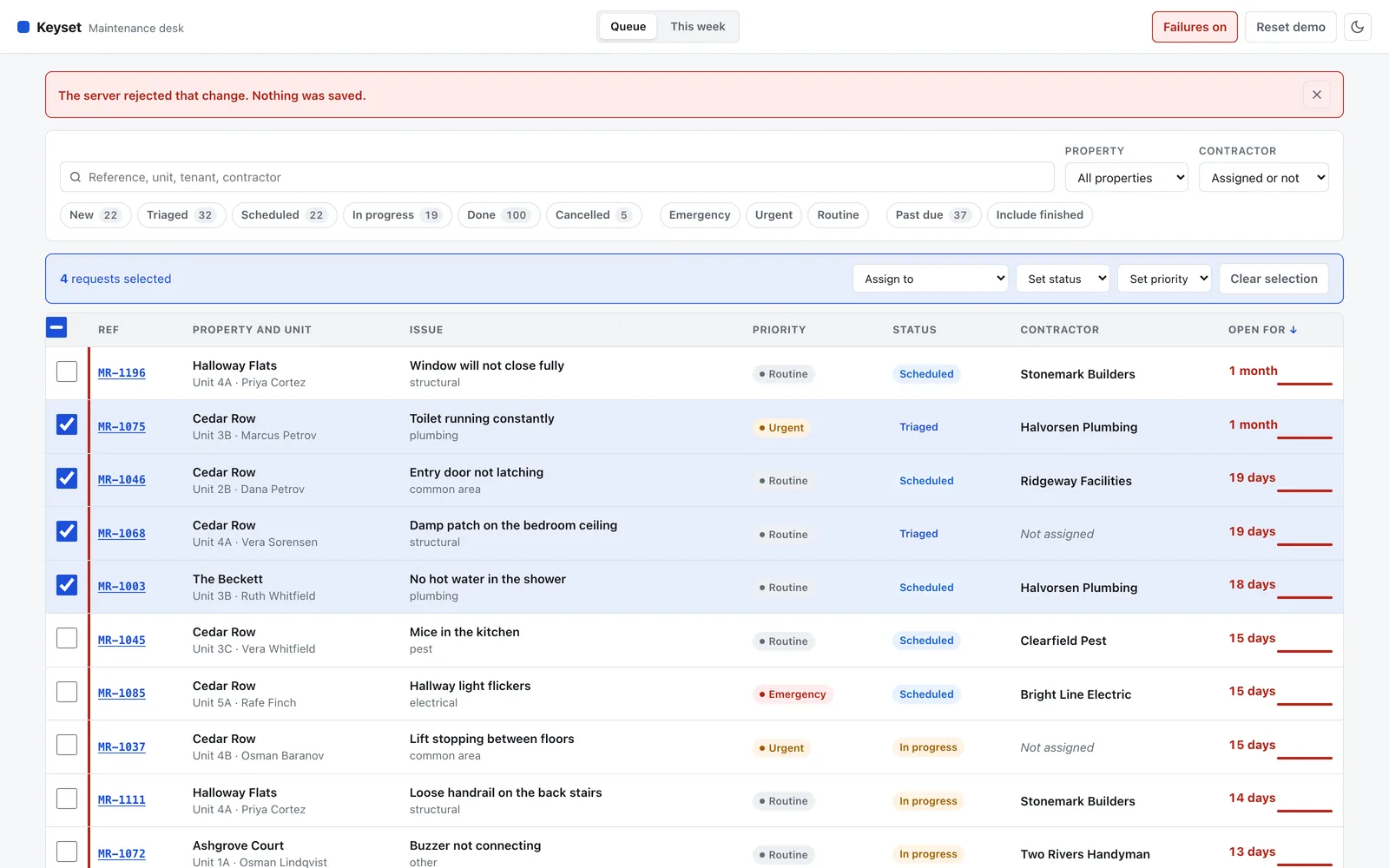Open request MR-1045 link

pos(122,641)
